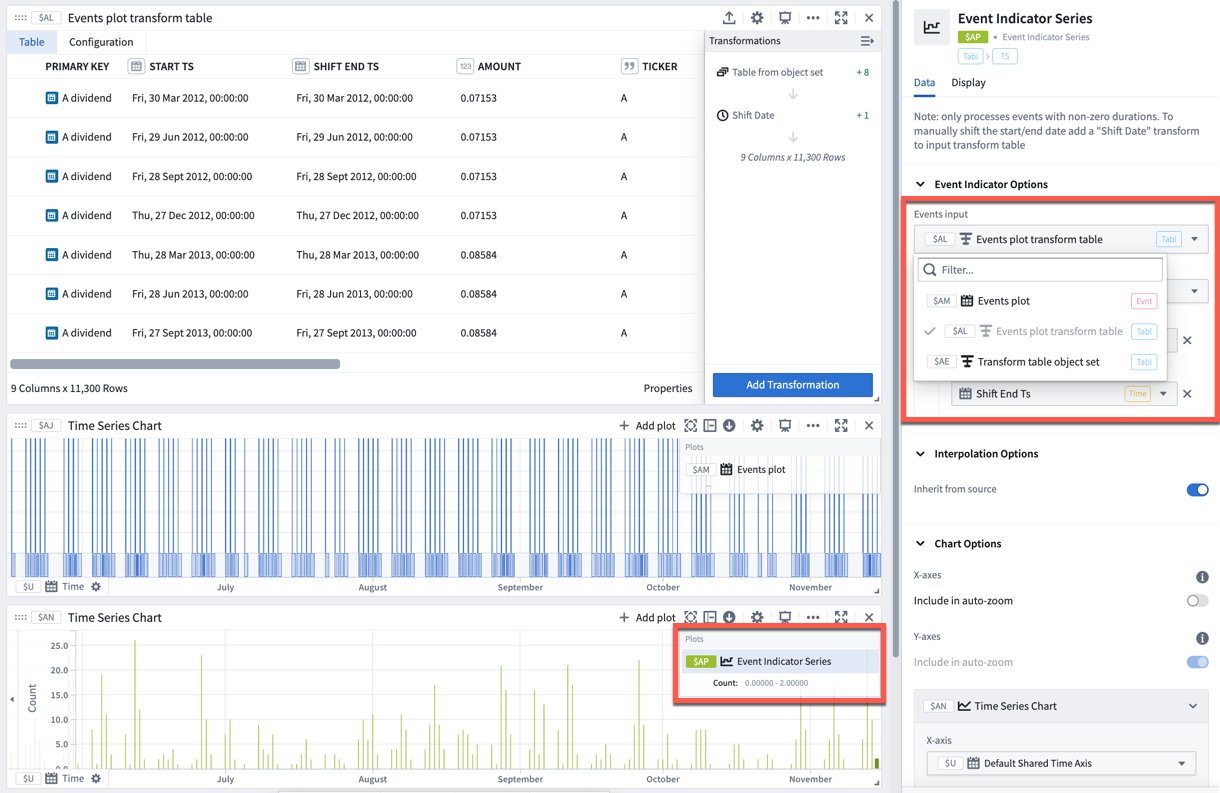Choose Events plot from dropdown list
This screenshot has height=793, width=1220.
tap(1041, 301)
